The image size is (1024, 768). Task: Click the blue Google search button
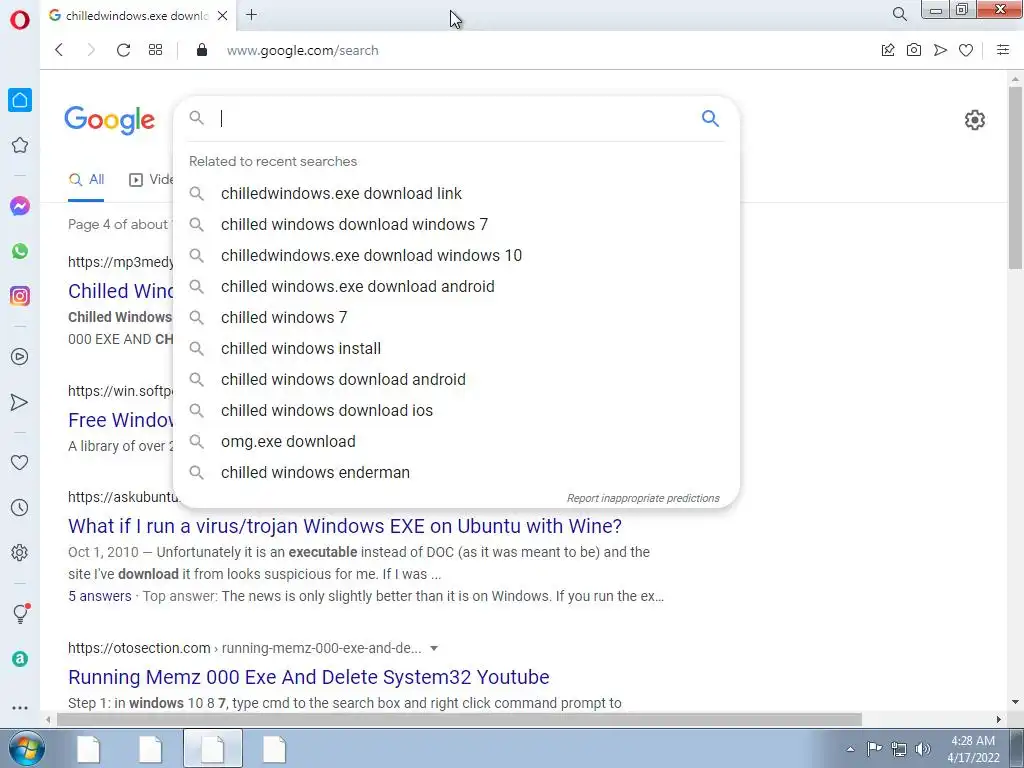710,118
